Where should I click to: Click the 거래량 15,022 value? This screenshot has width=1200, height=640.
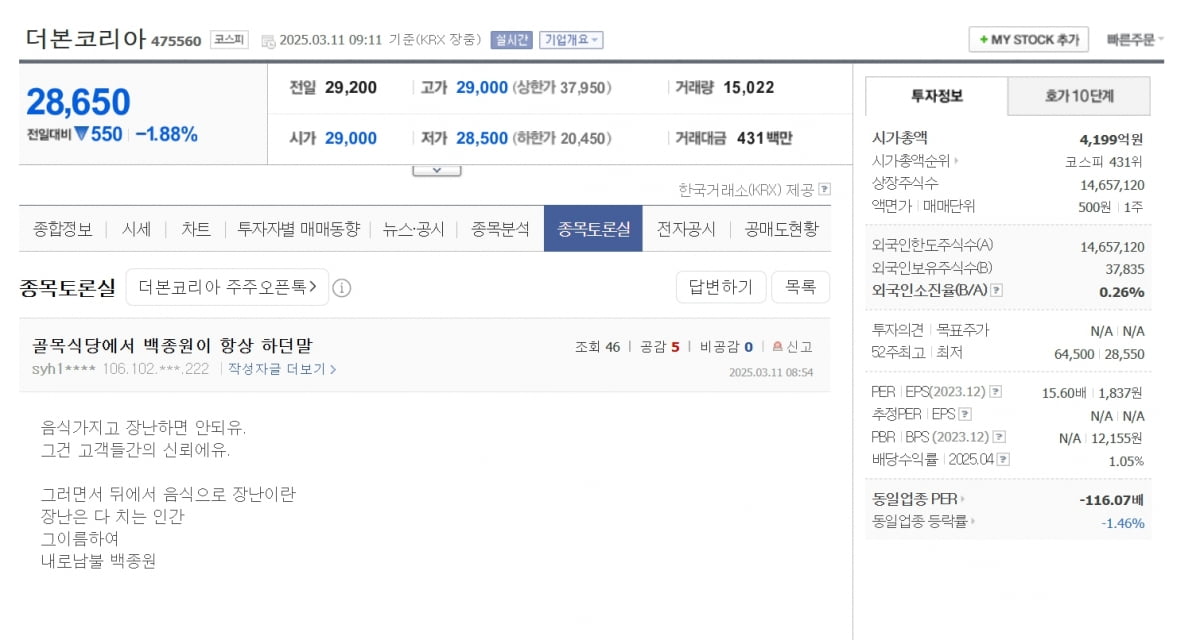click(748, 88)
